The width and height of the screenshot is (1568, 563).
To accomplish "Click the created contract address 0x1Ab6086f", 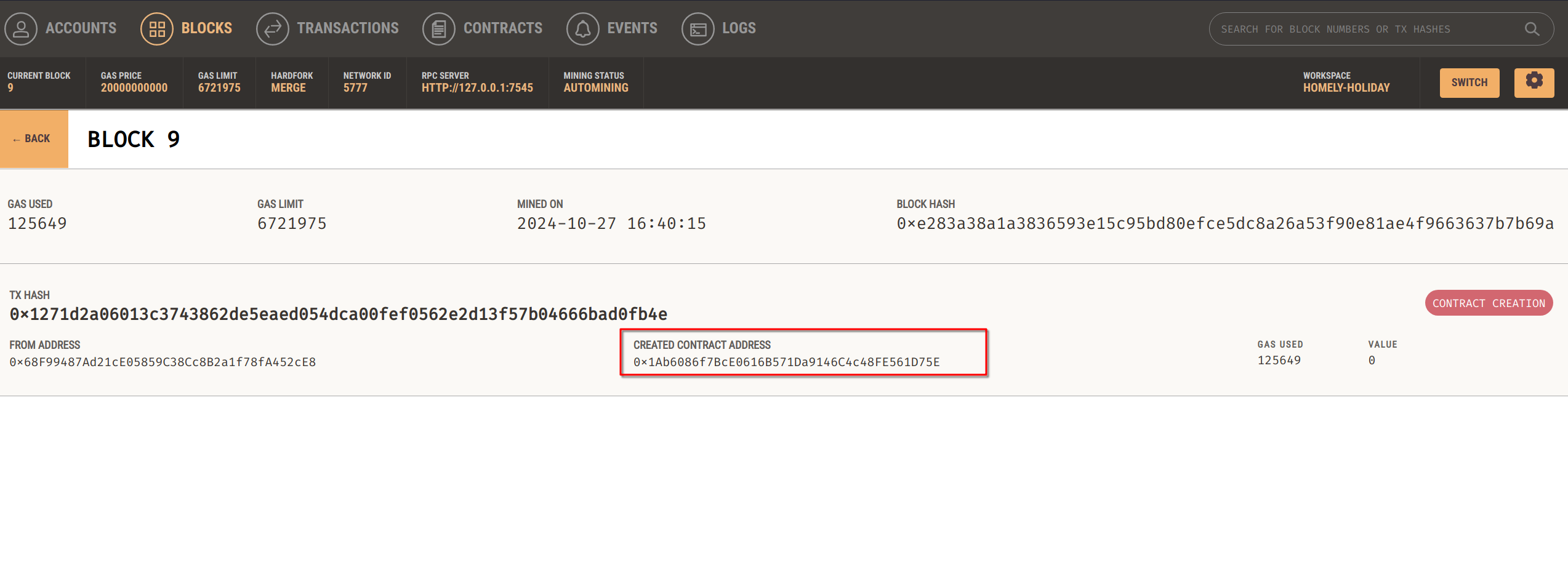I will tap(786, 362).
